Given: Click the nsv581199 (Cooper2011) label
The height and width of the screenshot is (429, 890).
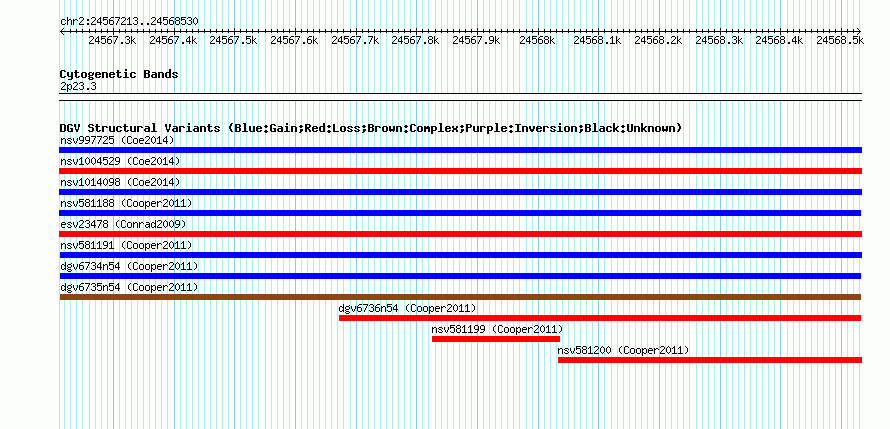Looking at the screenshot, I should pyautogui.click(x=497, y=329).
